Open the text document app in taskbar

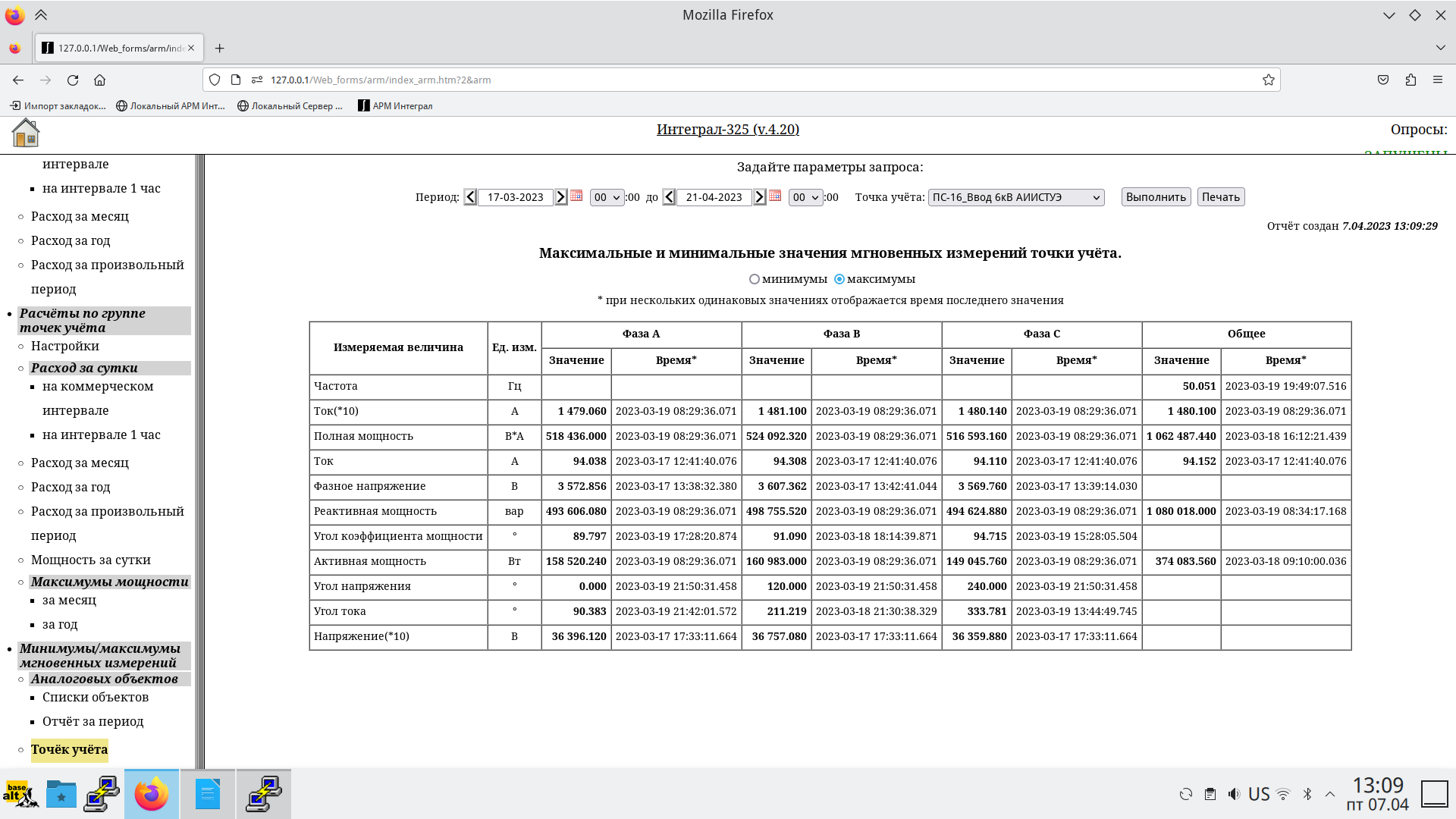pos(208,794)
